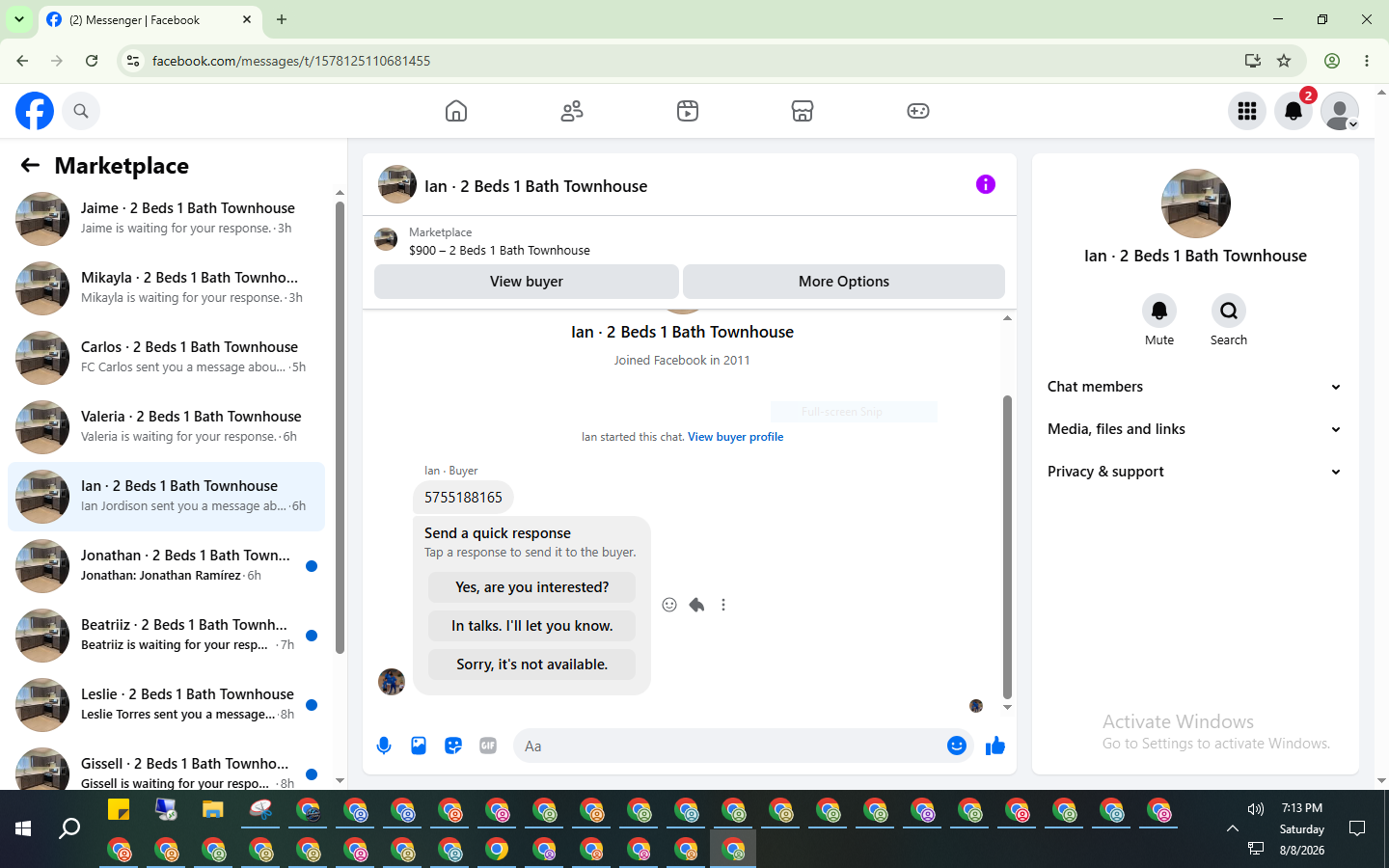Image resolution: width=1389 pixels, height=868 pixels.
Task: Follow the View buyer profile link
Action: (735, 437)
